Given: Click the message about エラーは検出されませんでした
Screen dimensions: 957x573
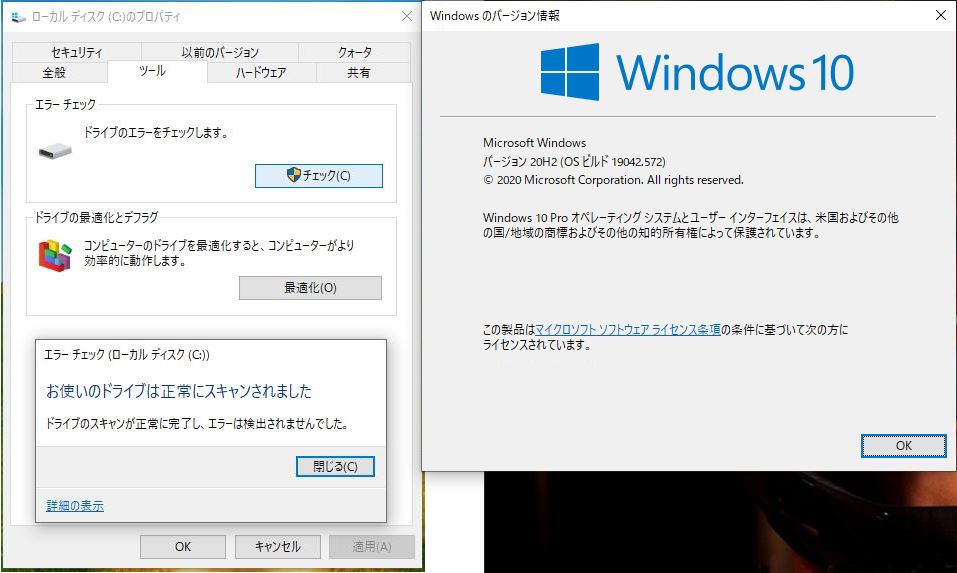Looking at the screenshot, I should 197,423.
